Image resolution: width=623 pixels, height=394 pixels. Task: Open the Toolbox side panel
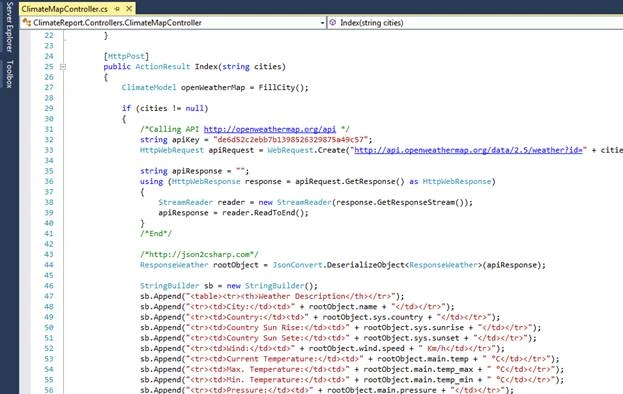pyautogui.click(x=10, y=74)
